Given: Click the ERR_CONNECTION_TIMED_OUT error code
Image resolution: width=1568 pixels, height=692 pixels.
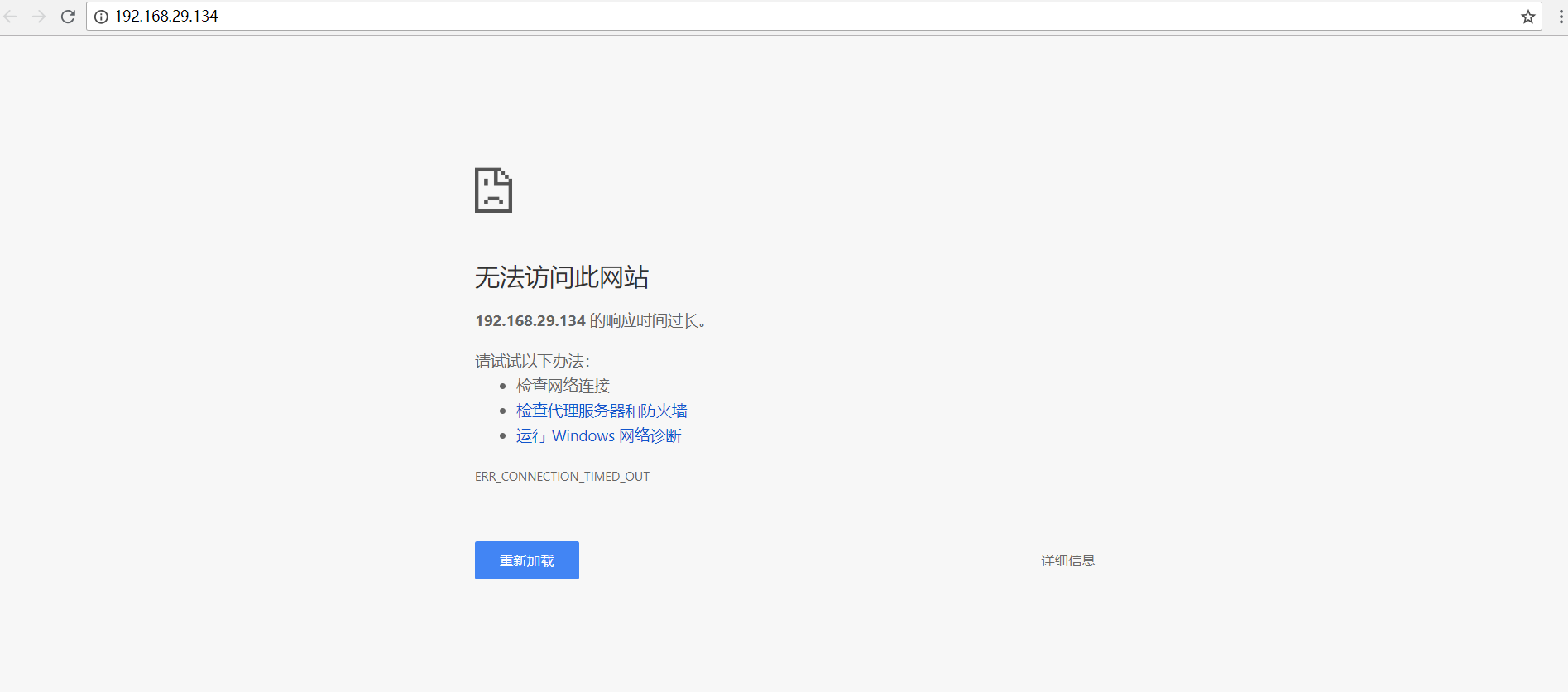Looking at the screenshot, I should pos(562,477).
